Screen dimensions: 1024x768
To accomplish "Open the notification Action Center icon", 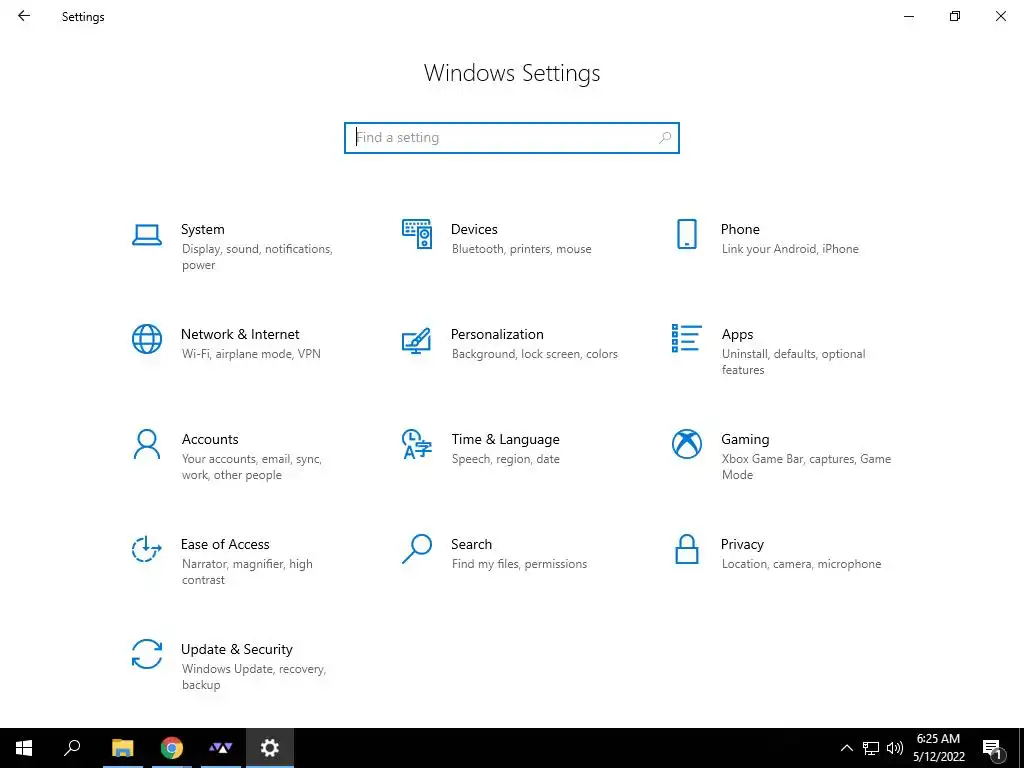I will coord(993,749).
